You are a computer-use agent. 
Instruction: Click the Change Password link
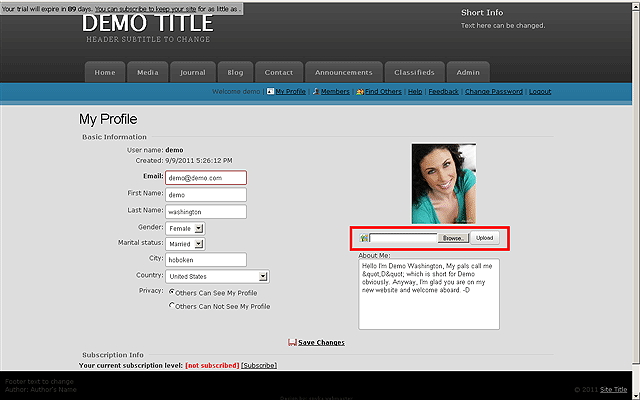[493, 91]
